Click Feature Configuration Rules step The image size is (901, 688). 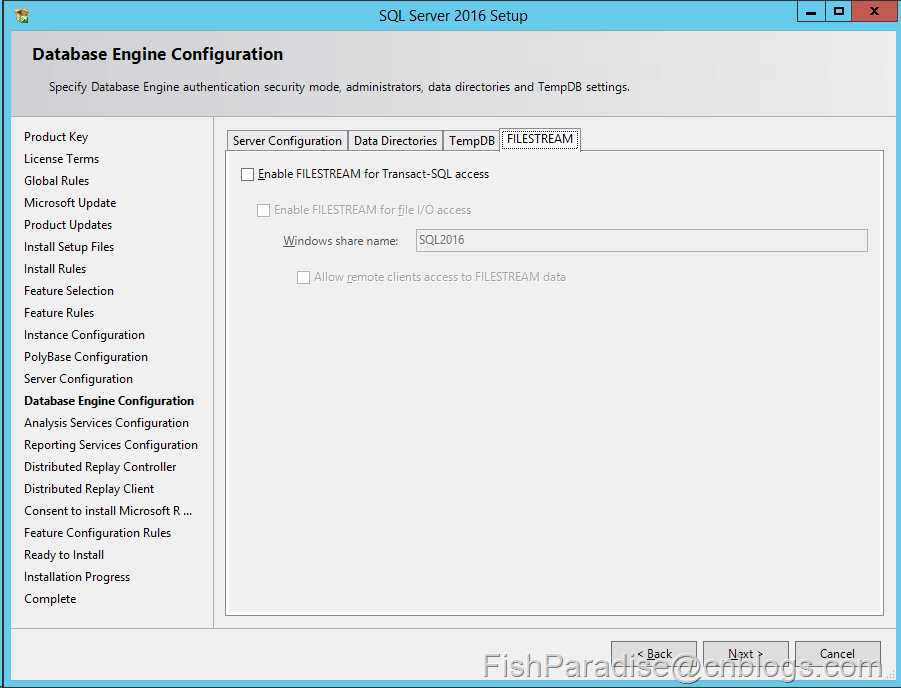pyautogui.click(x=97, y=533)
